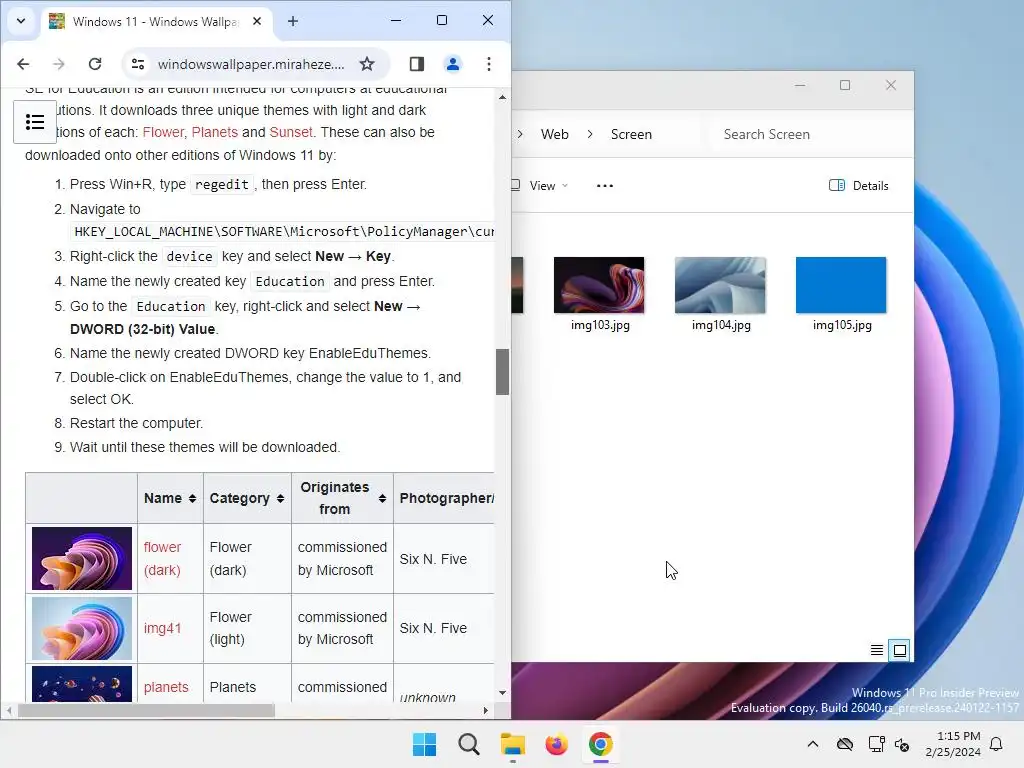Click scroll up arrow on webpage
1024x768 pixels.
tap(502, 97)
